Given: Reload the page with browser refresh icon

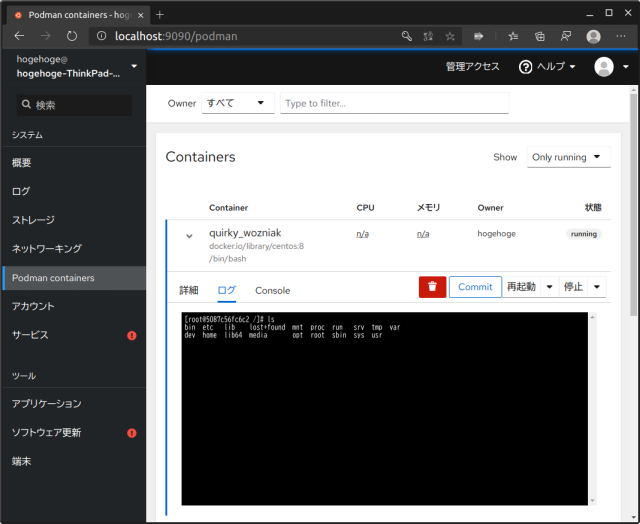Looking at the screenshot, I should tap(72, 36).
